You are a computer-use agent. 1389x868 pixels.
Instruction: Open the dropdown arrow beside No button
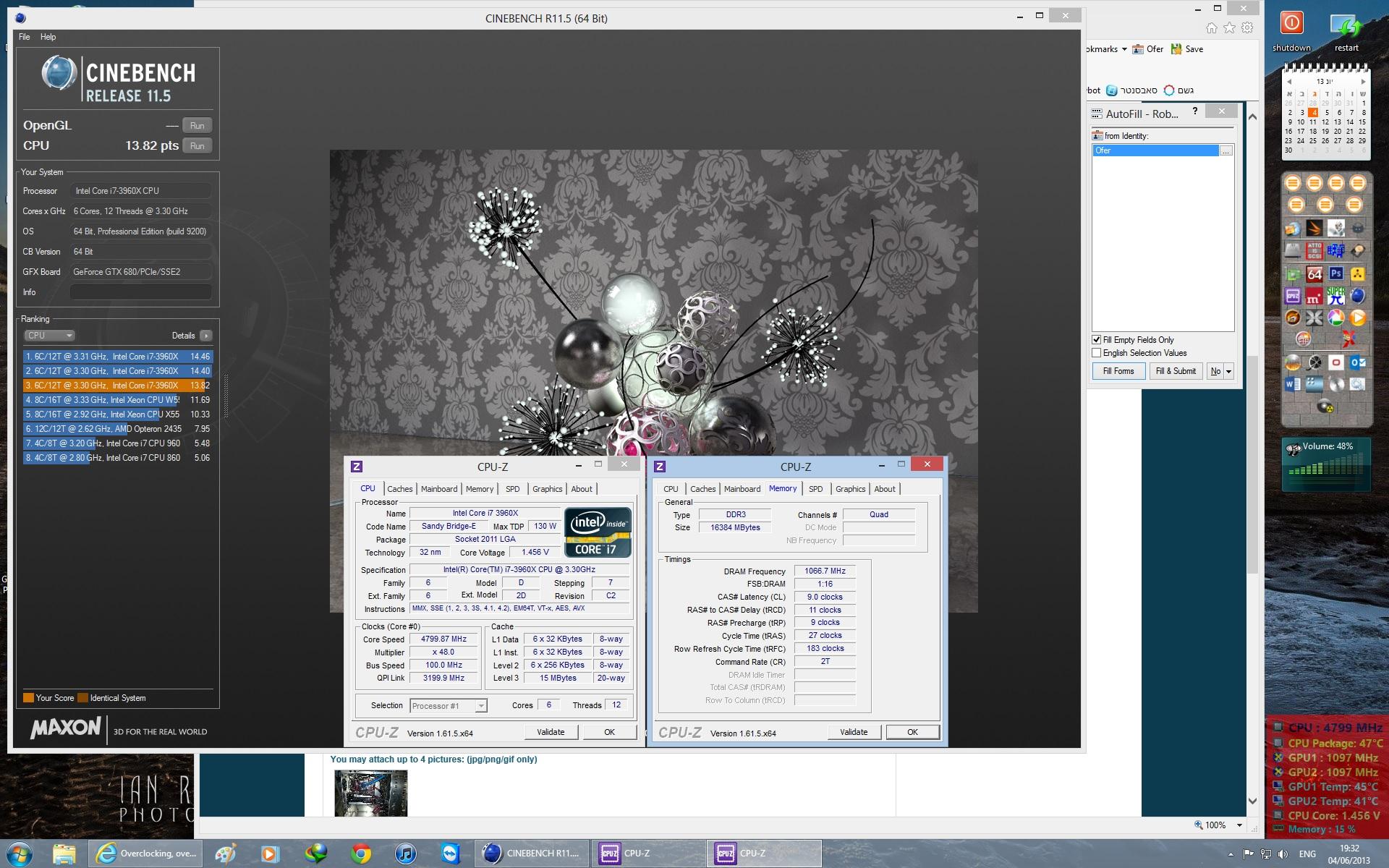(x=1228, y=371)
